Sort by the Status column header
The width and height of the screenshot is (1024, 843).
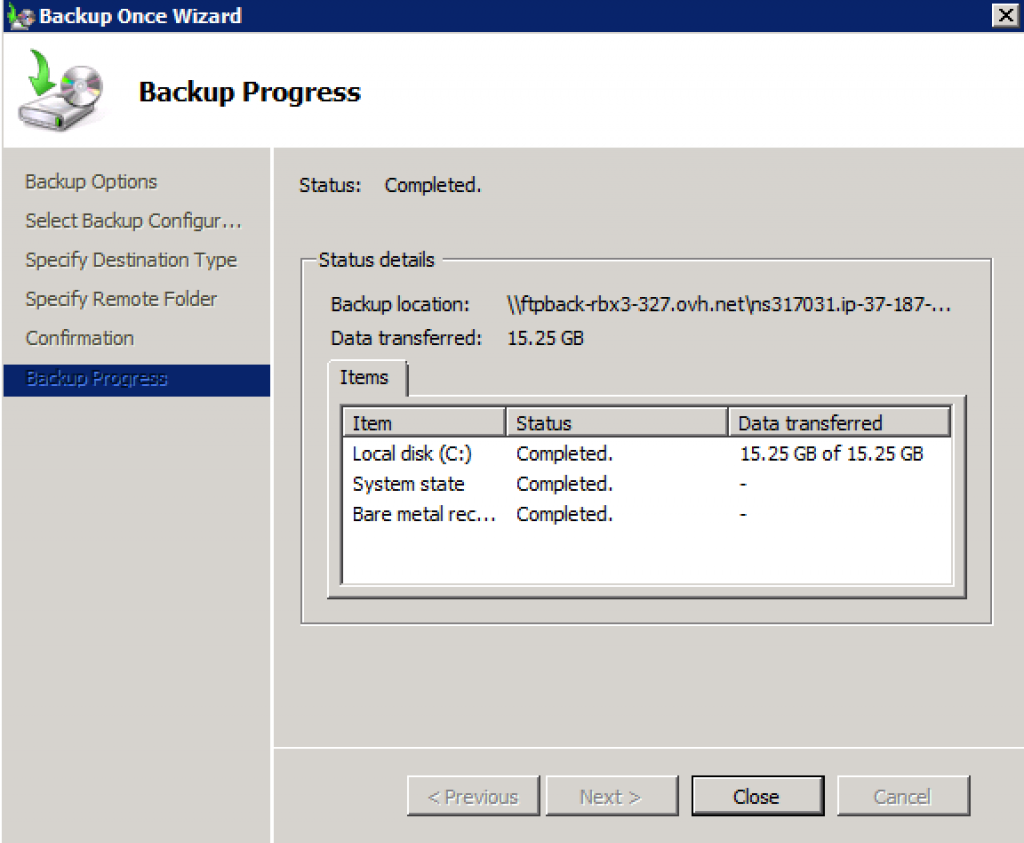click(616, 423)
